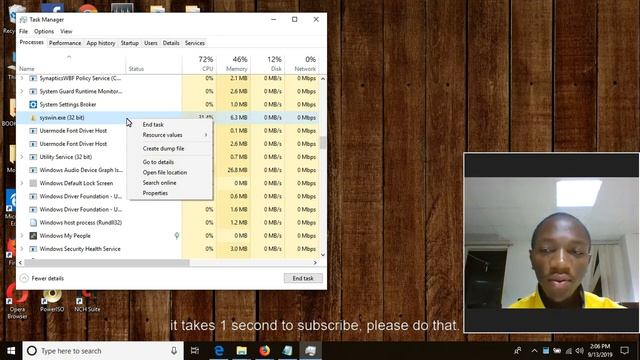Switch to the Services tab
The height and width of the screenshot is (360, 640).
point(195,43)
